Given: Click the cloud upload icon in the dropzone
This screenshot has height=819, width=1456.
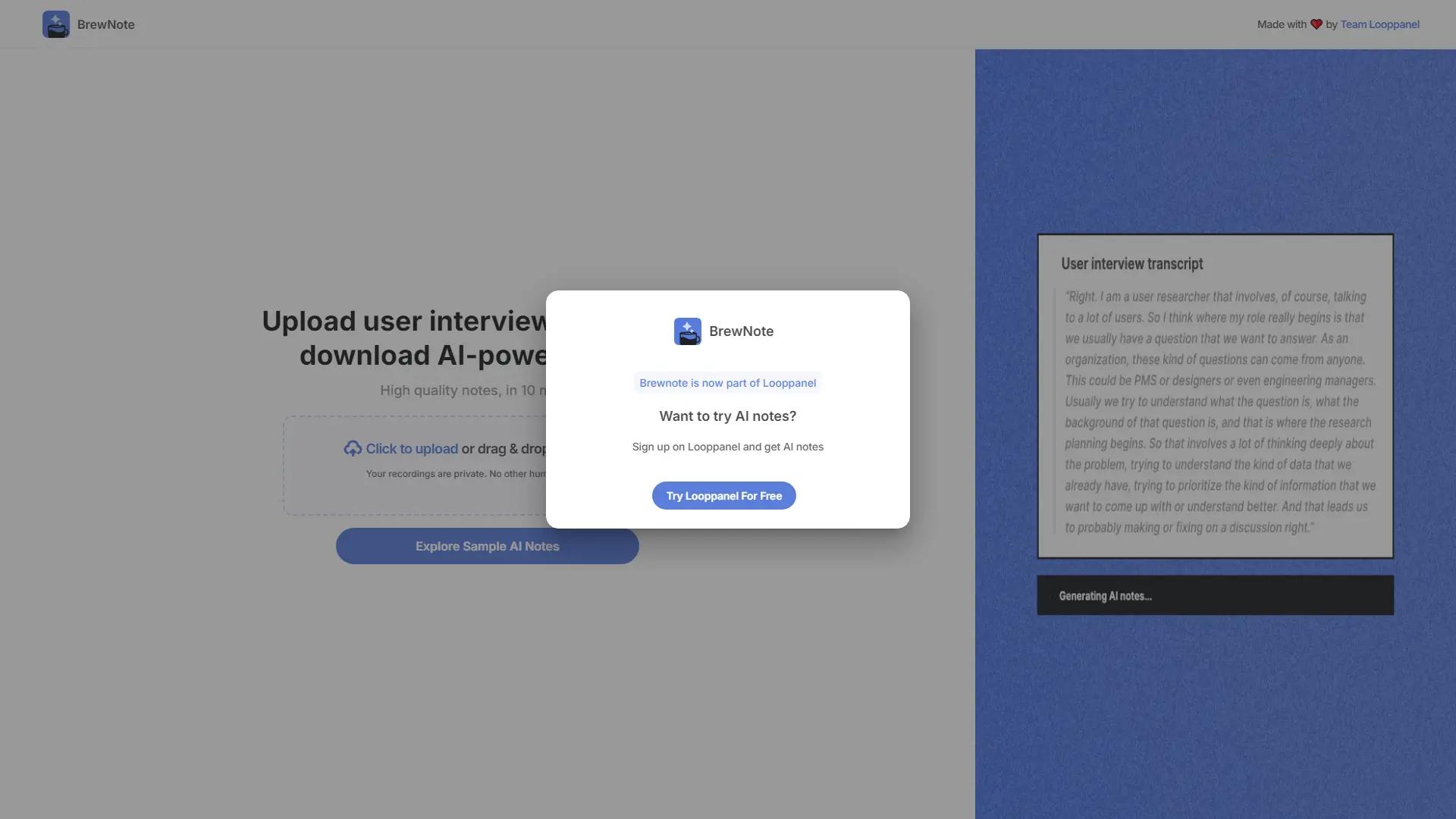Looking at the screenshot, I should click(353, 448).
